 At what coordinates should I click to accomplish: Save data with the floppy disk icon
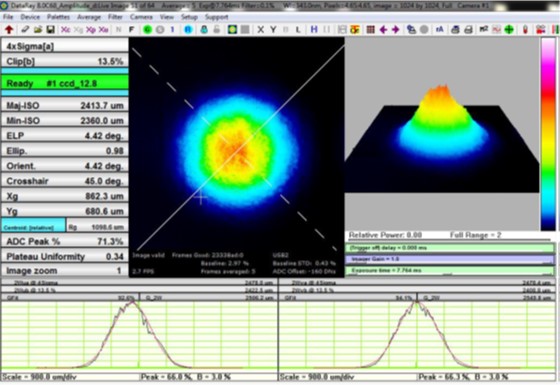point(50,30)
